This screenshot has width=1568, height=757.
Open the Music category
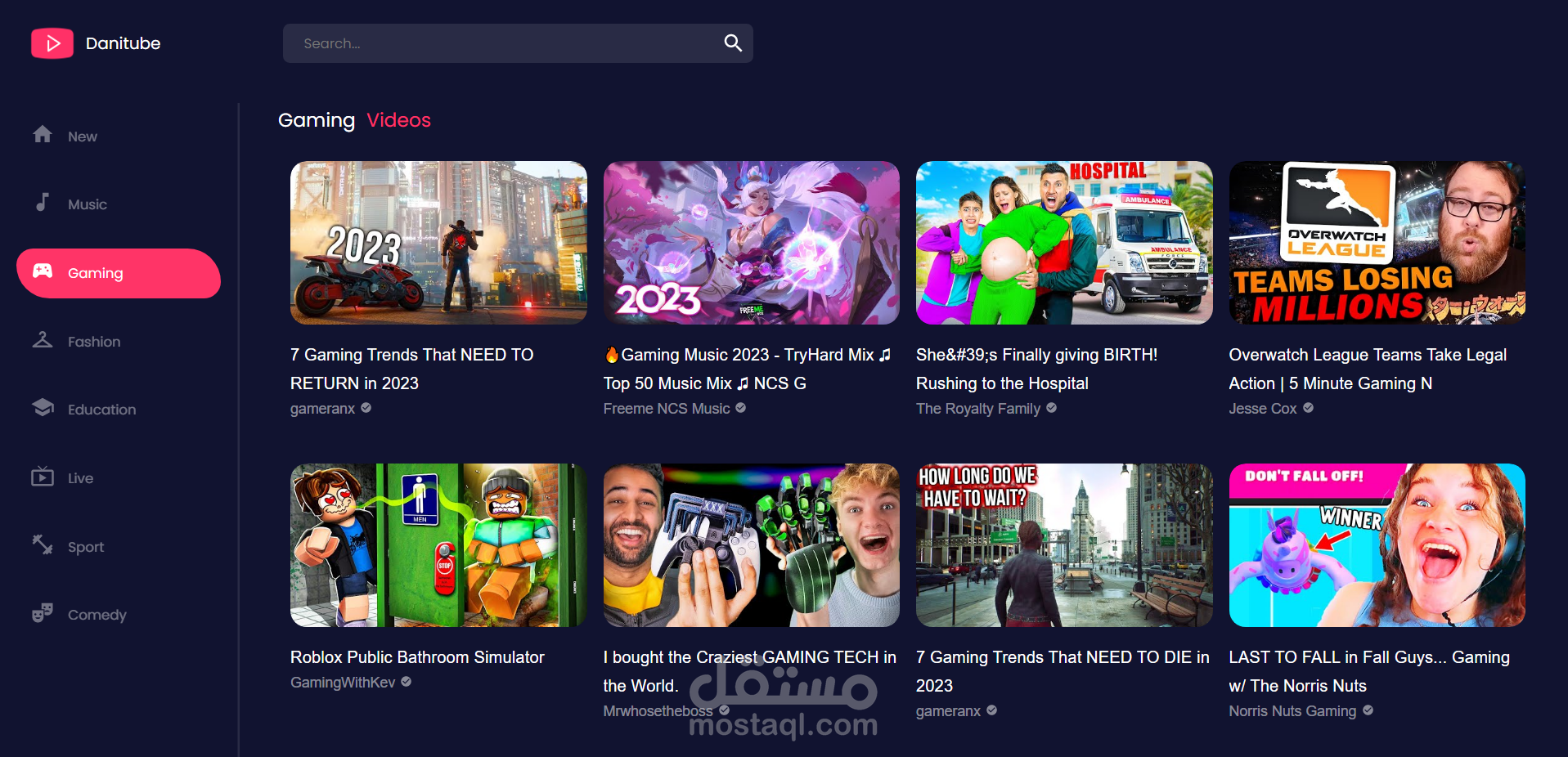[119, 204]
